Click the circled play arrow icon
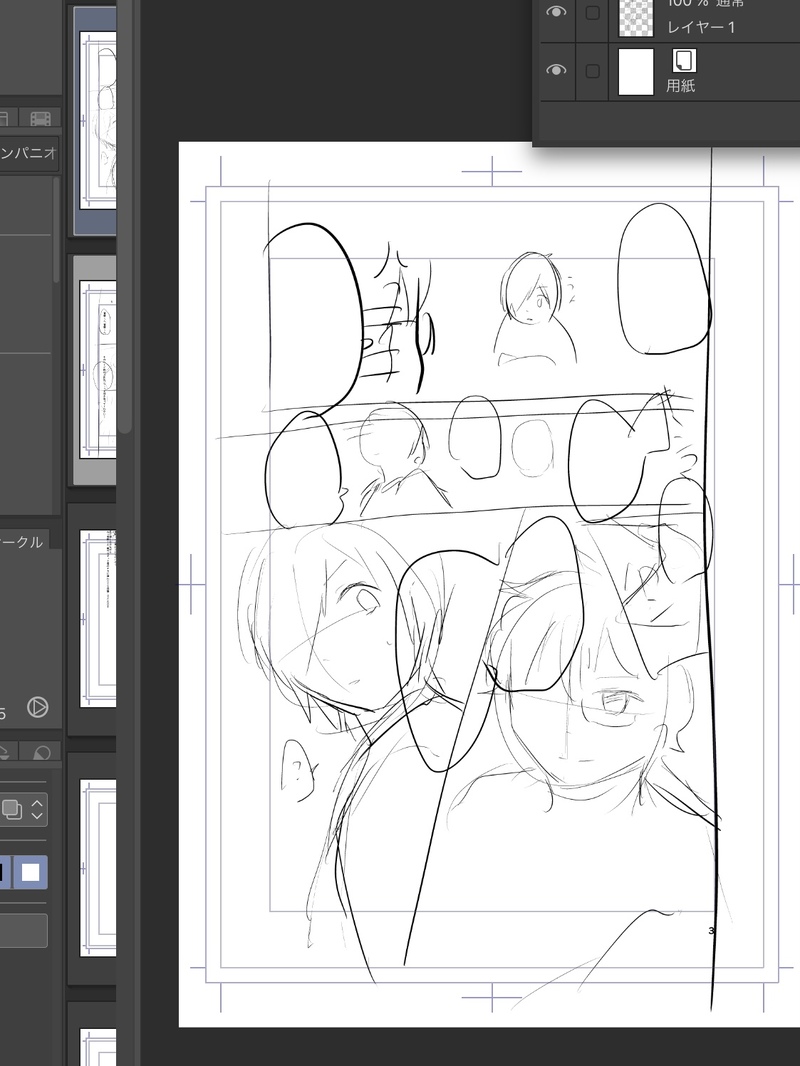The width and height of the screenshot is (800, 1066). click(x=37, y=707)
